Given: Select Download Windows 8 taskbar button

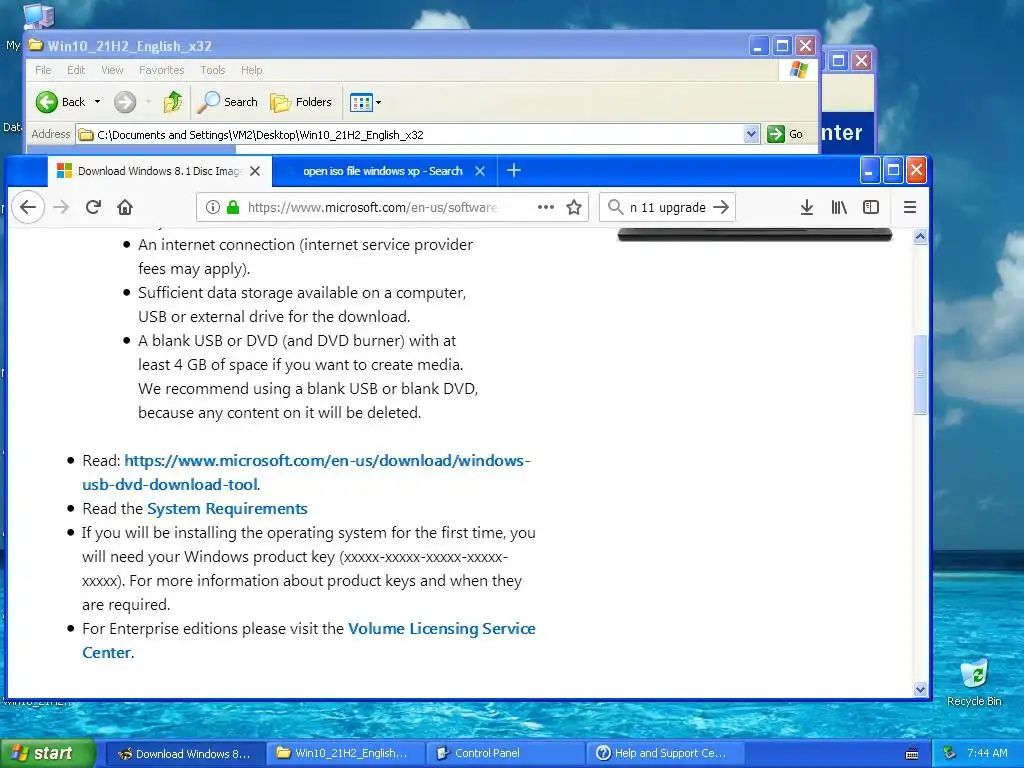Looking at the screenshot, I should (185, 754).
